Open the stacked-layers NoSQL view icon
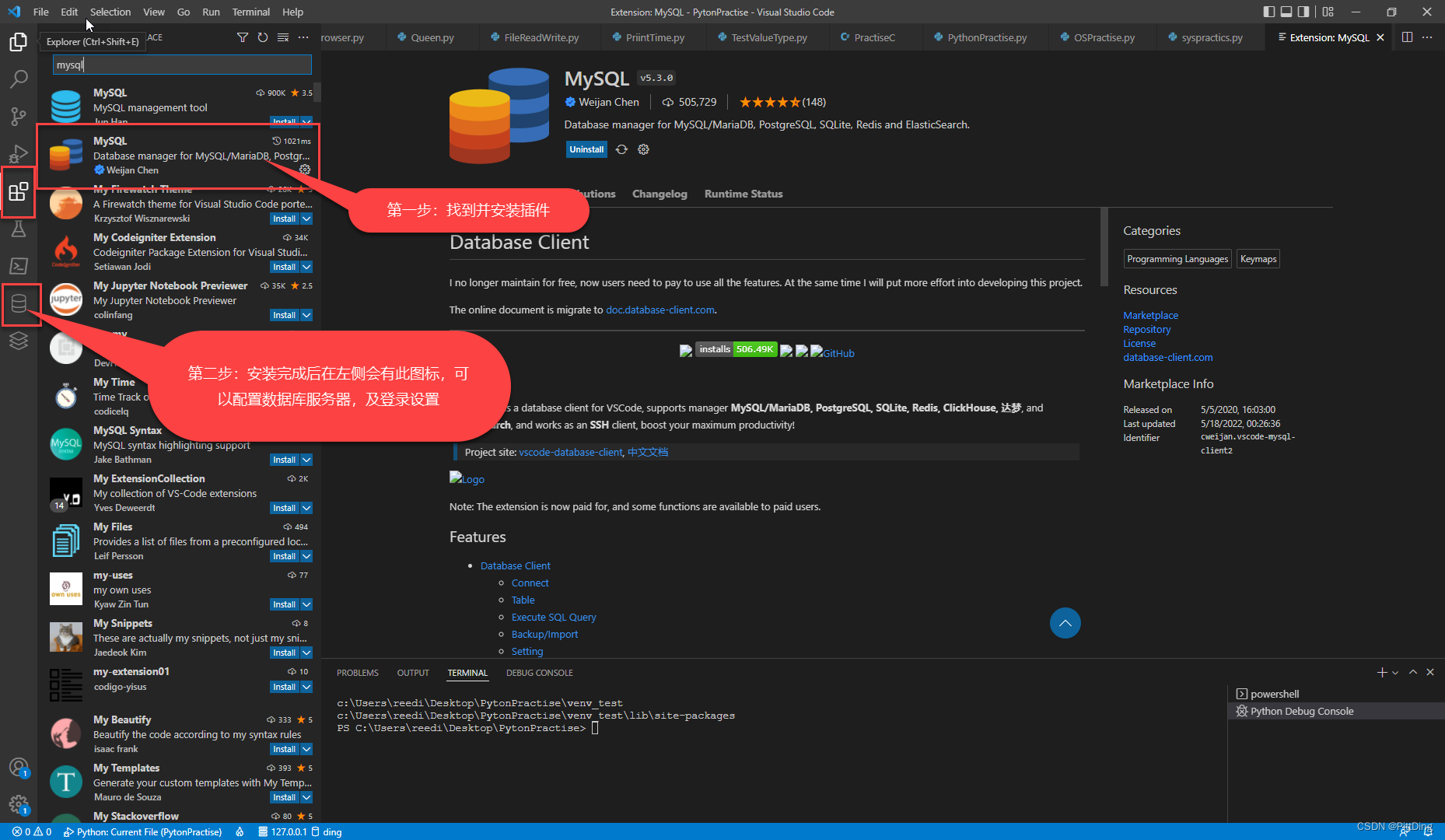The width and height of the screenshot is (1445, 840). (19, 341)
